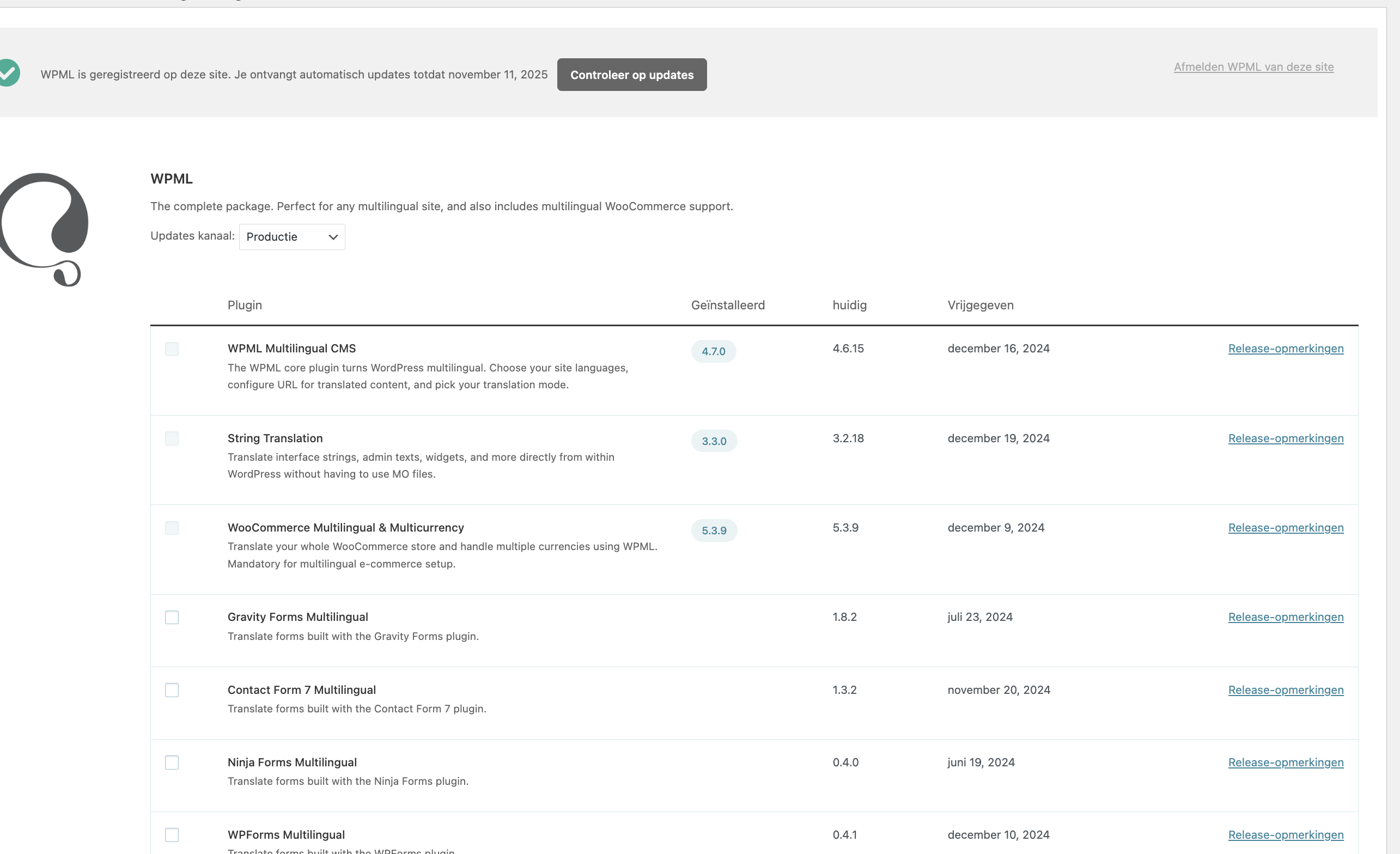The width and height of the screenshot is (1400, 854).
Task: Click the Ninja Forms Multilingual plugin name
Action: click(292, 762)
